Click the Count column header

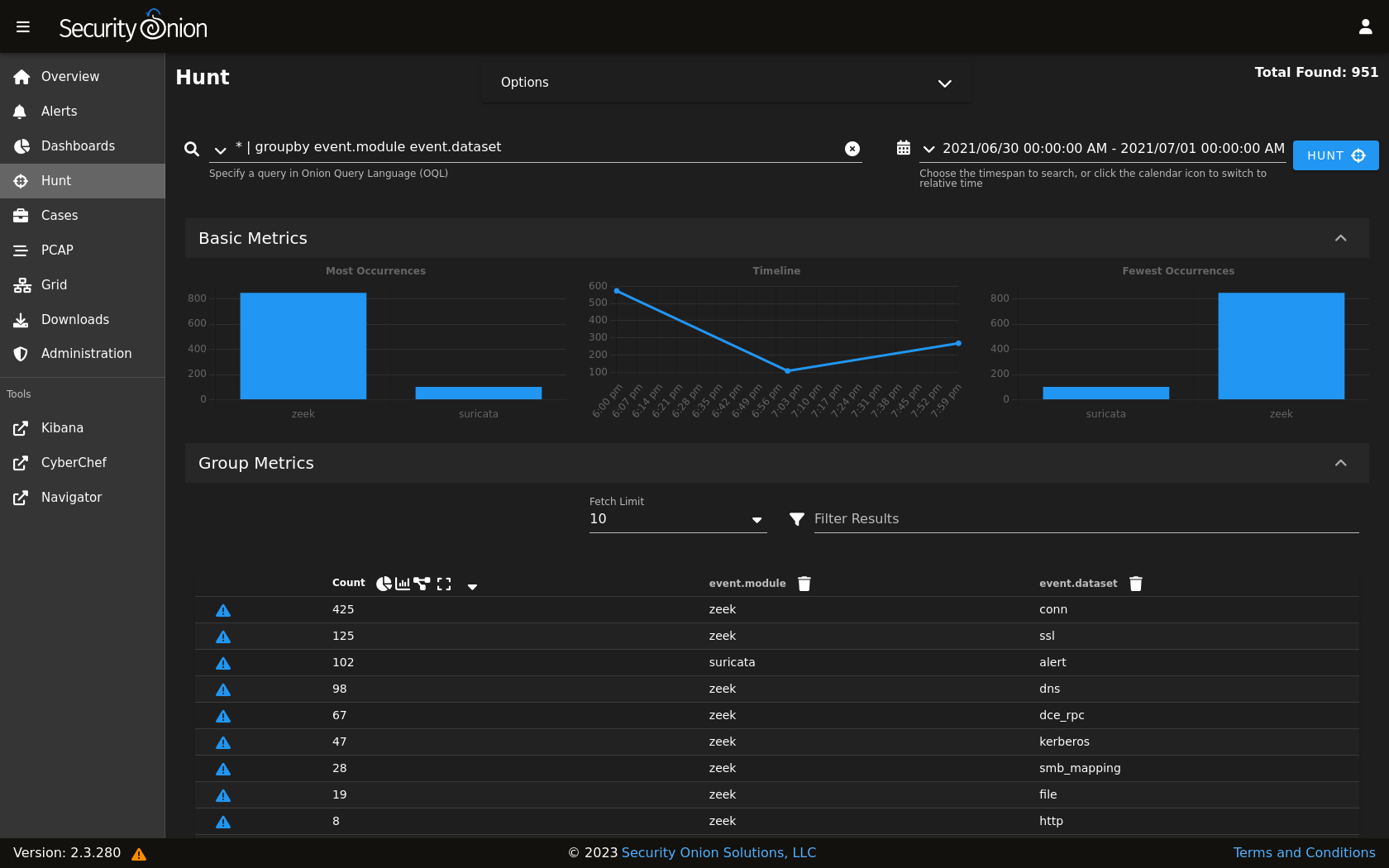point(348,583)
